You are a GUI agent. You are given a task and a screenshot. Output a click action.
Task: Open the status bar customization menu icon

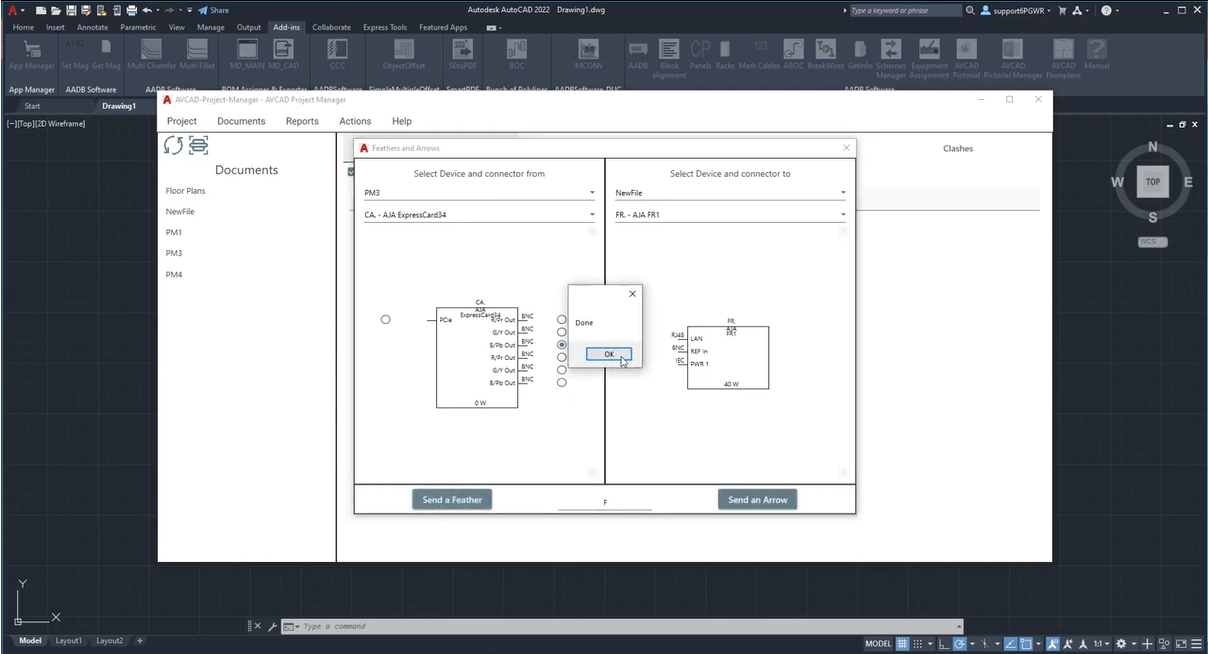pyautogui.click(x=1196, y=643)
